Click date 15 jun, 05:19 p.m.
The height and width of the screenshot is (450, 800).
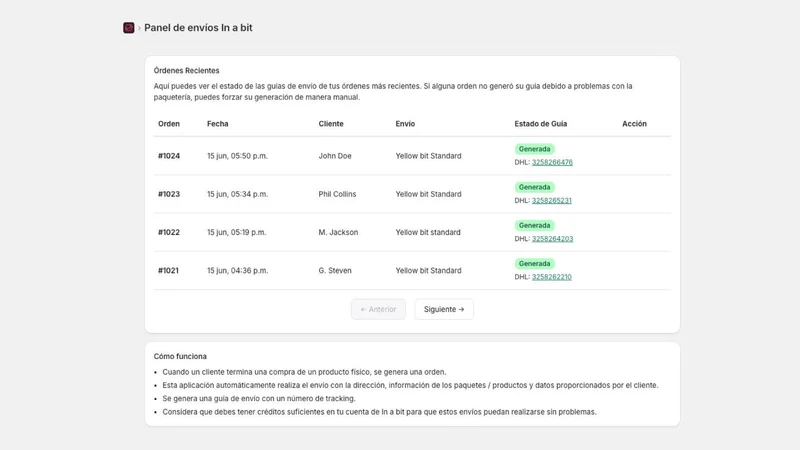tap(236, 233)
